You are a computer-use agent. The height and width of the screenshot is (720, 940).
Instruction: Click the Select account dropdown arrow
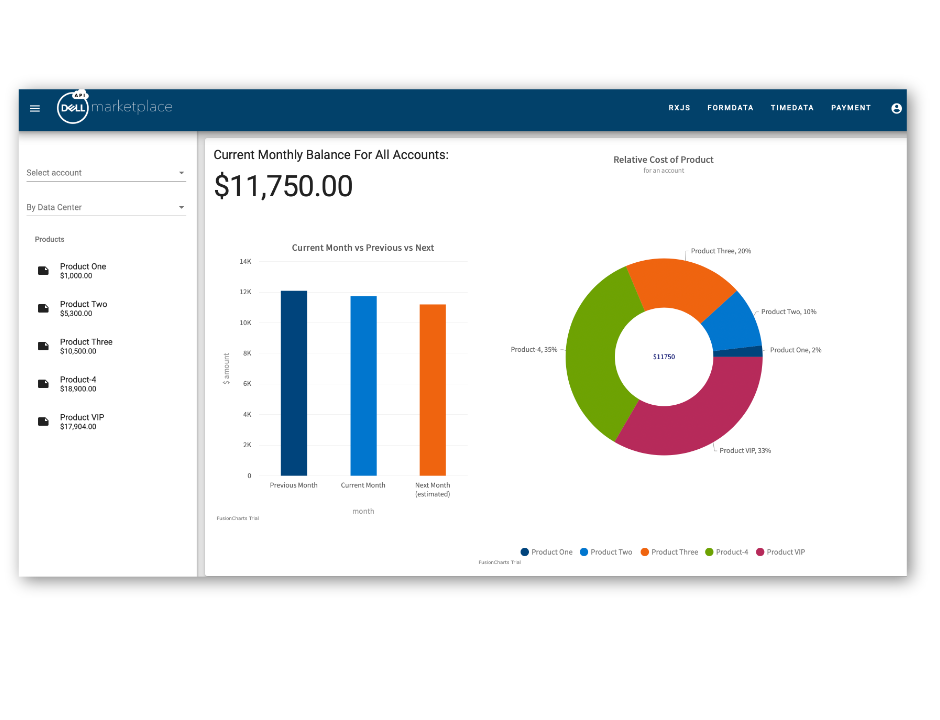[x=181, y=173]
